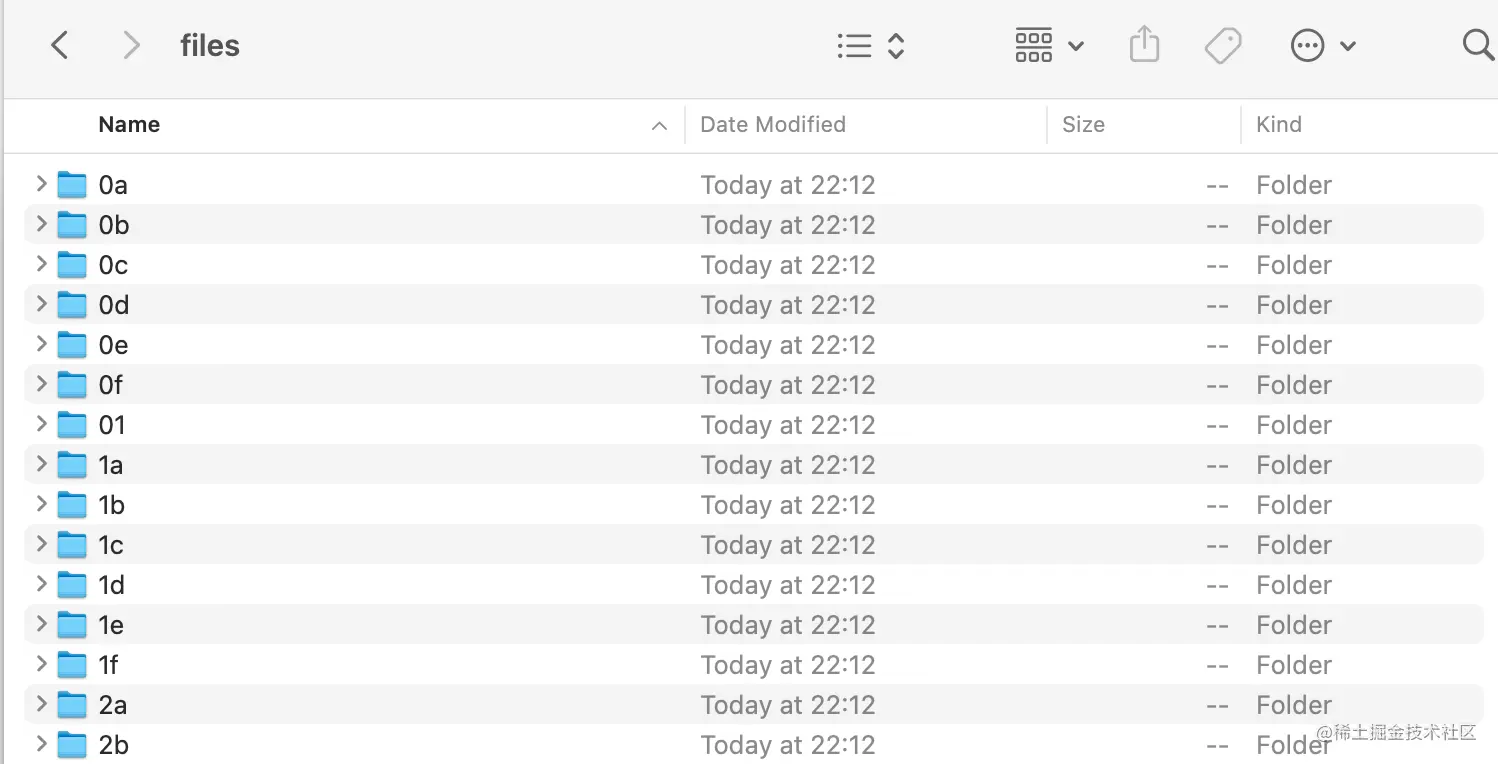The image size is (1498, 764).
Task: Click the Kind column header
Action: [1279, 125]
